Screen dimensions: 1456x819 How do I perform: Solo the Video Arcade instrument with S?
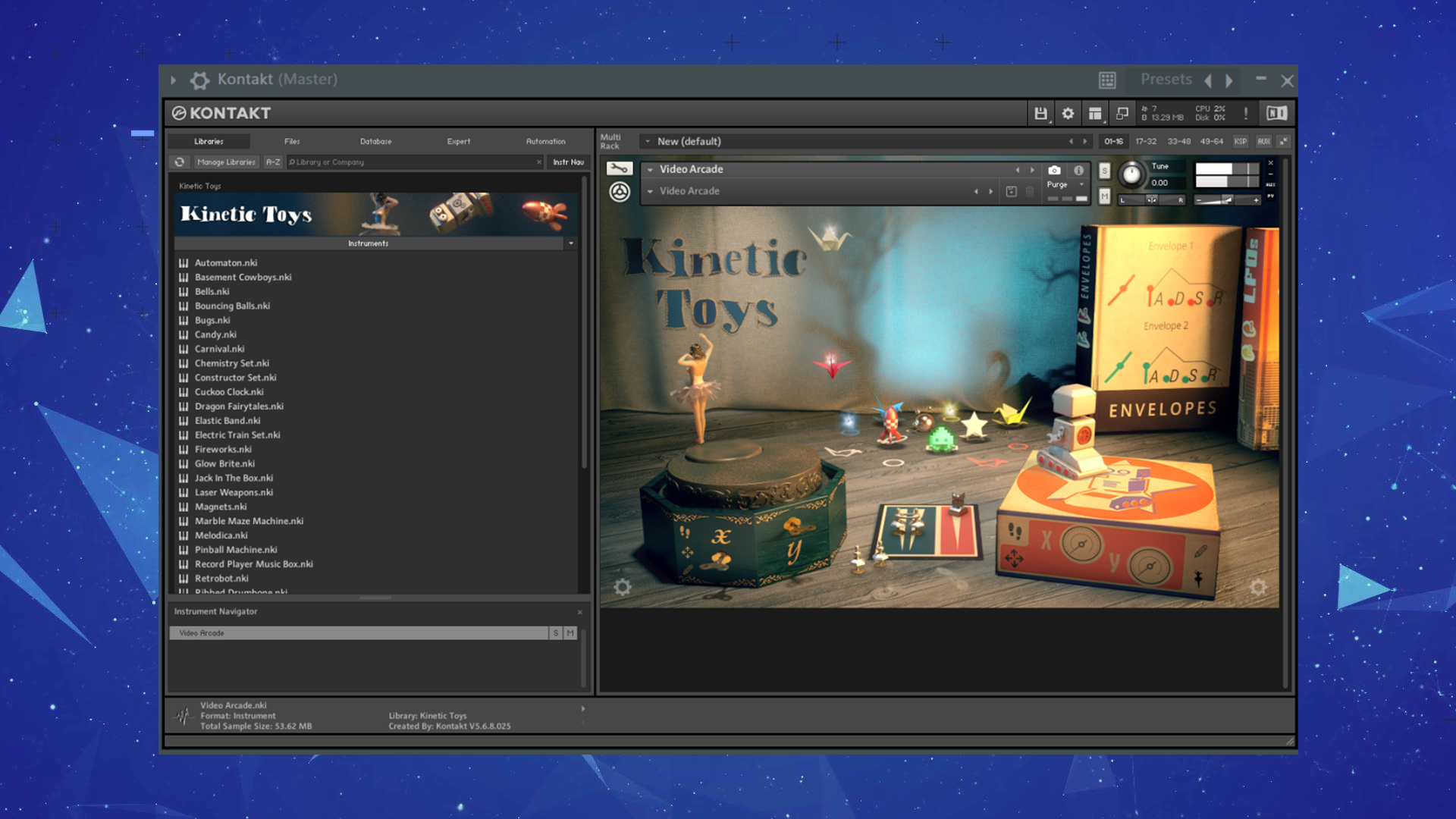(1104, 171)
